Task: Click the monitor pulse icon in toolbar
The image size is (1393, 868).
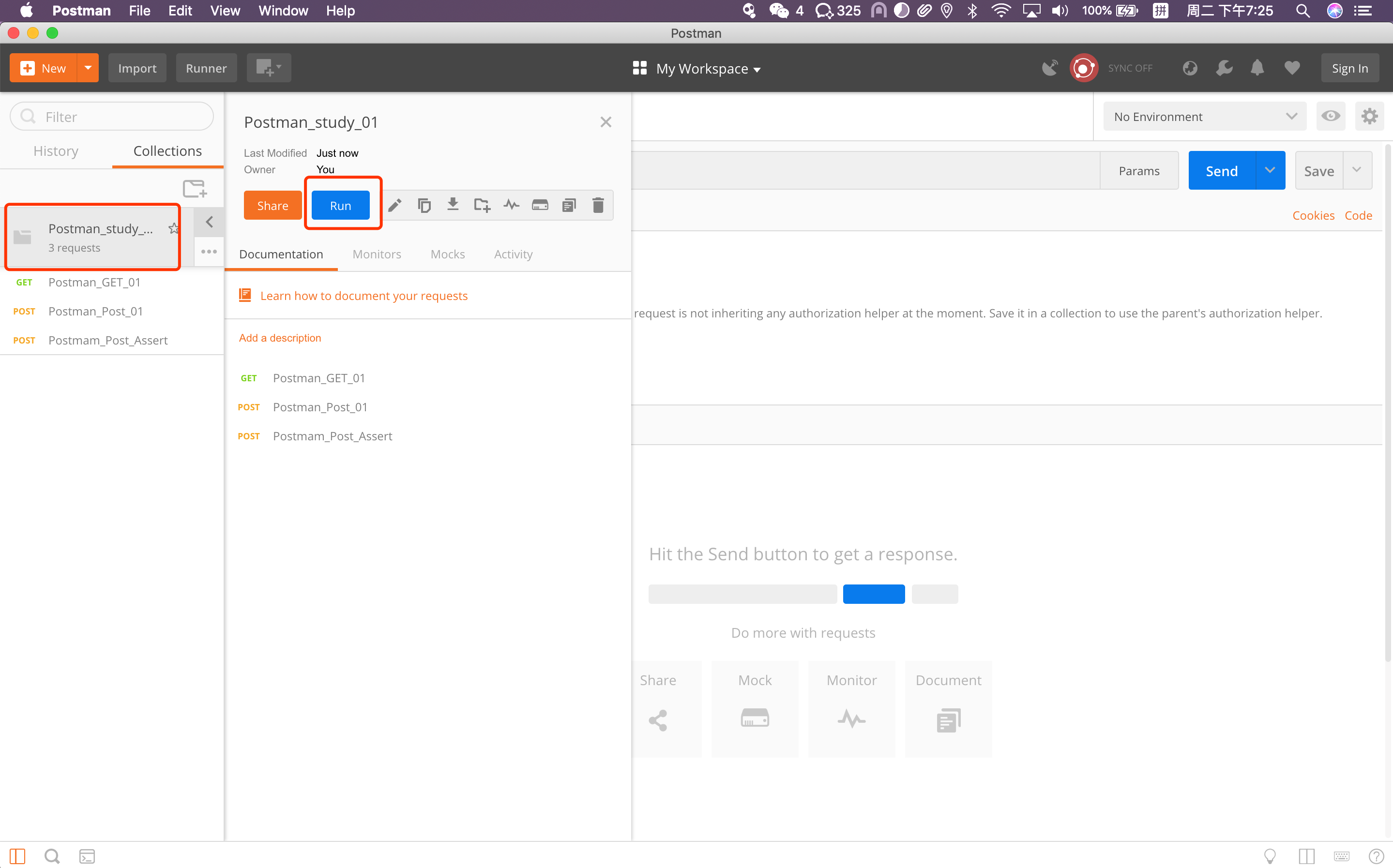Action: 511,205
